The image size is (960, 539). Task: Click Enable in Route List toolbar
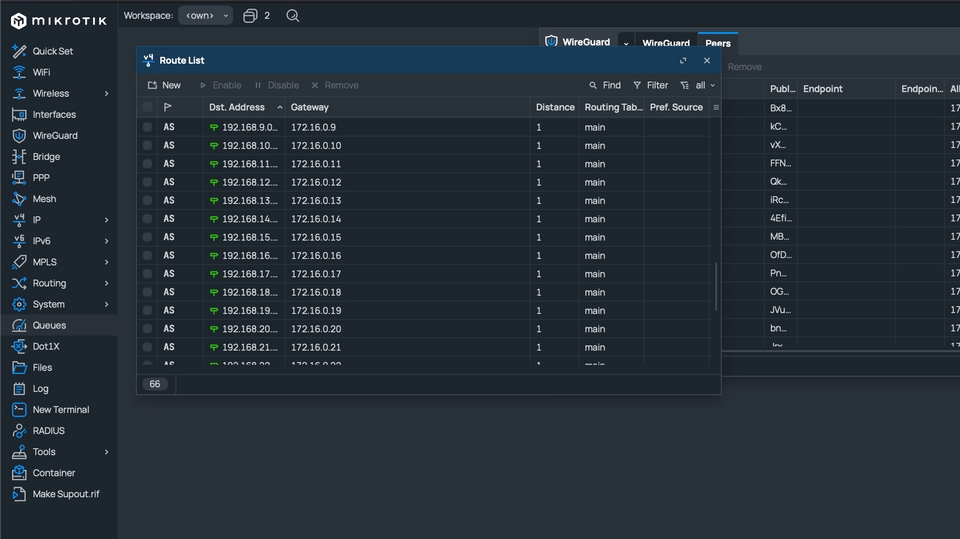click(220, 85)
